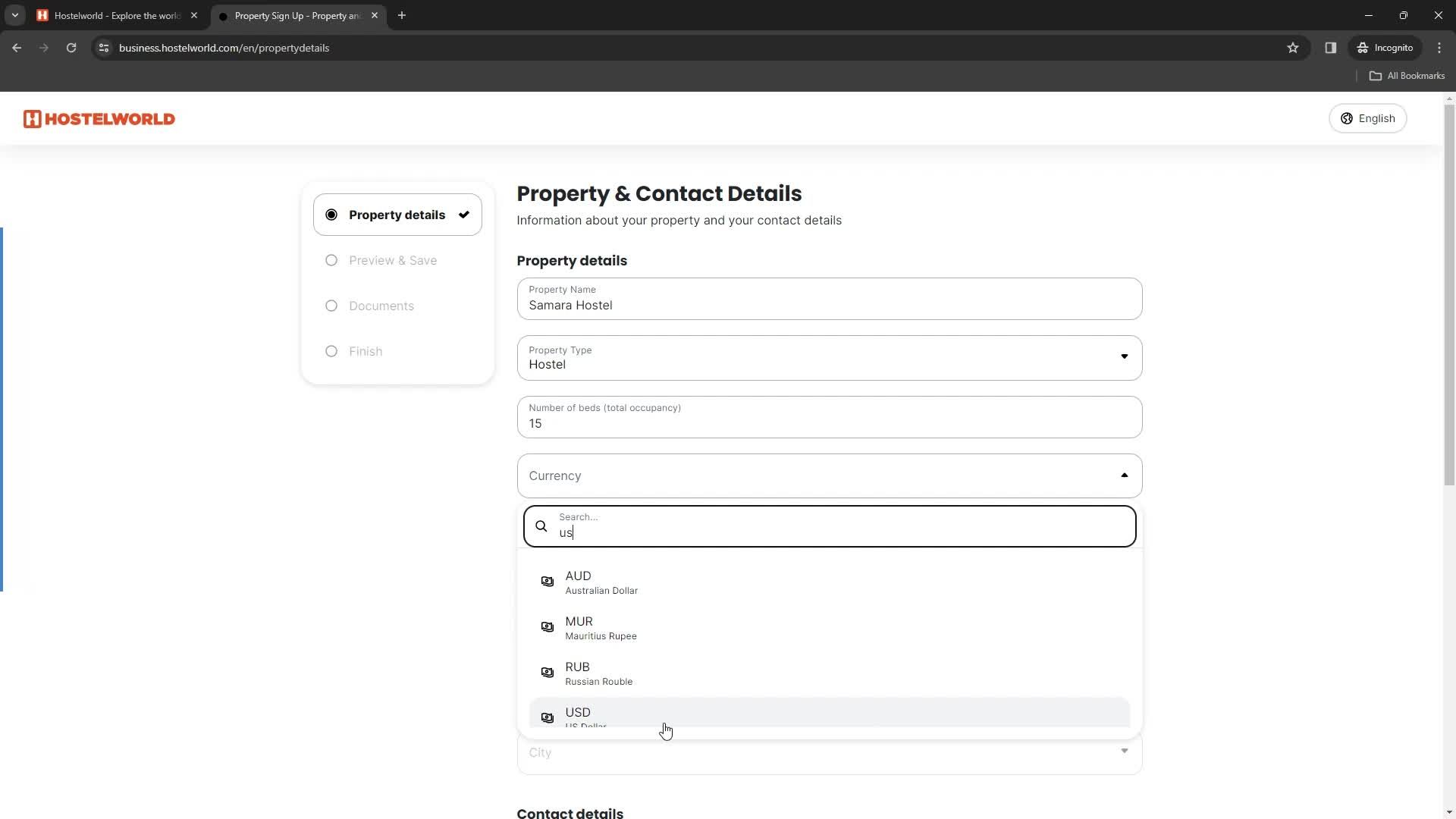The image size is (1456, 819).
Task: Click the Hostelworld logo
Action: (x=99, y=119)
